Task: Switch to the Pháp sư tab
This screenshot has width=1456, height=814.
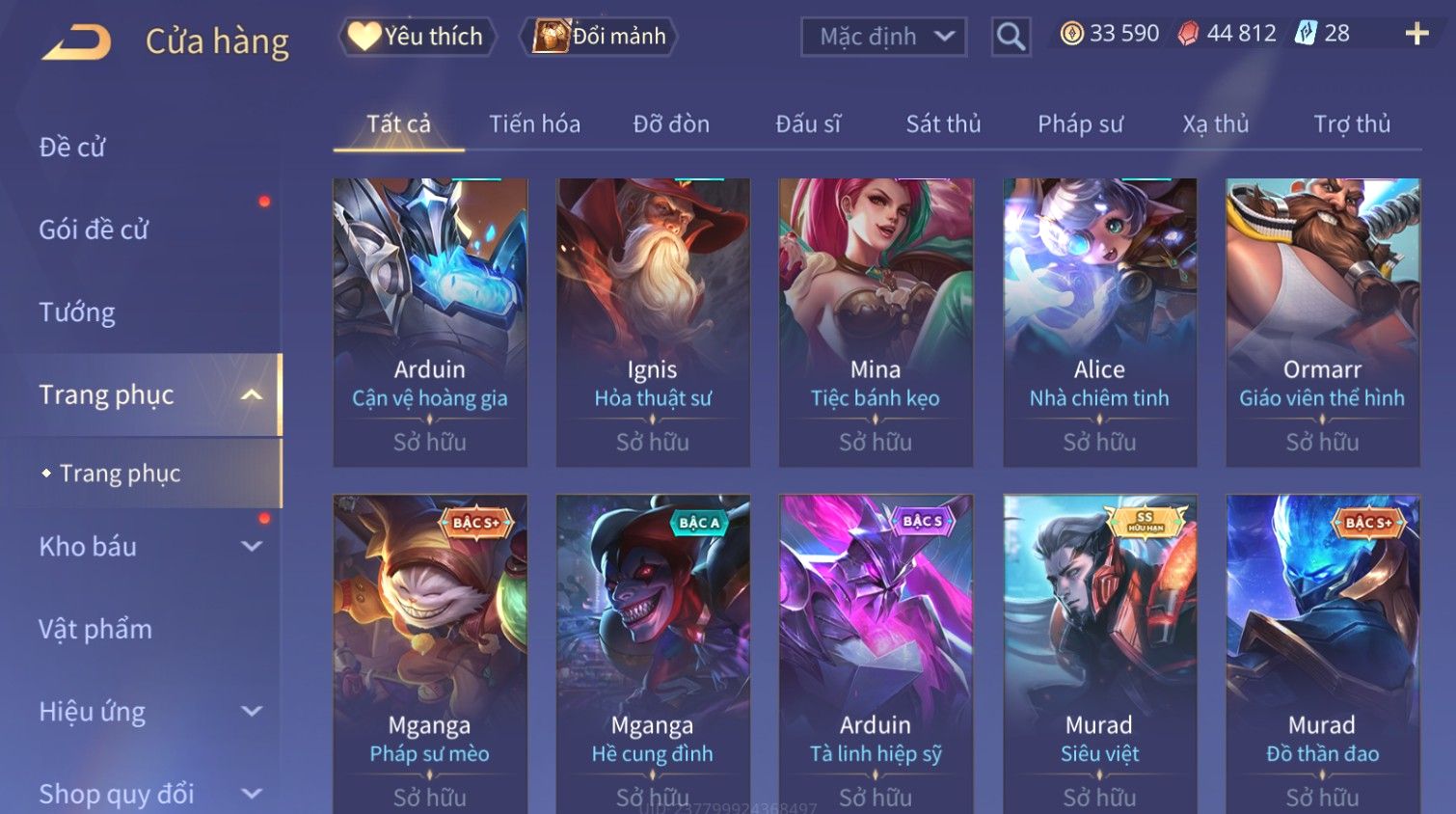Action: 1080,124
